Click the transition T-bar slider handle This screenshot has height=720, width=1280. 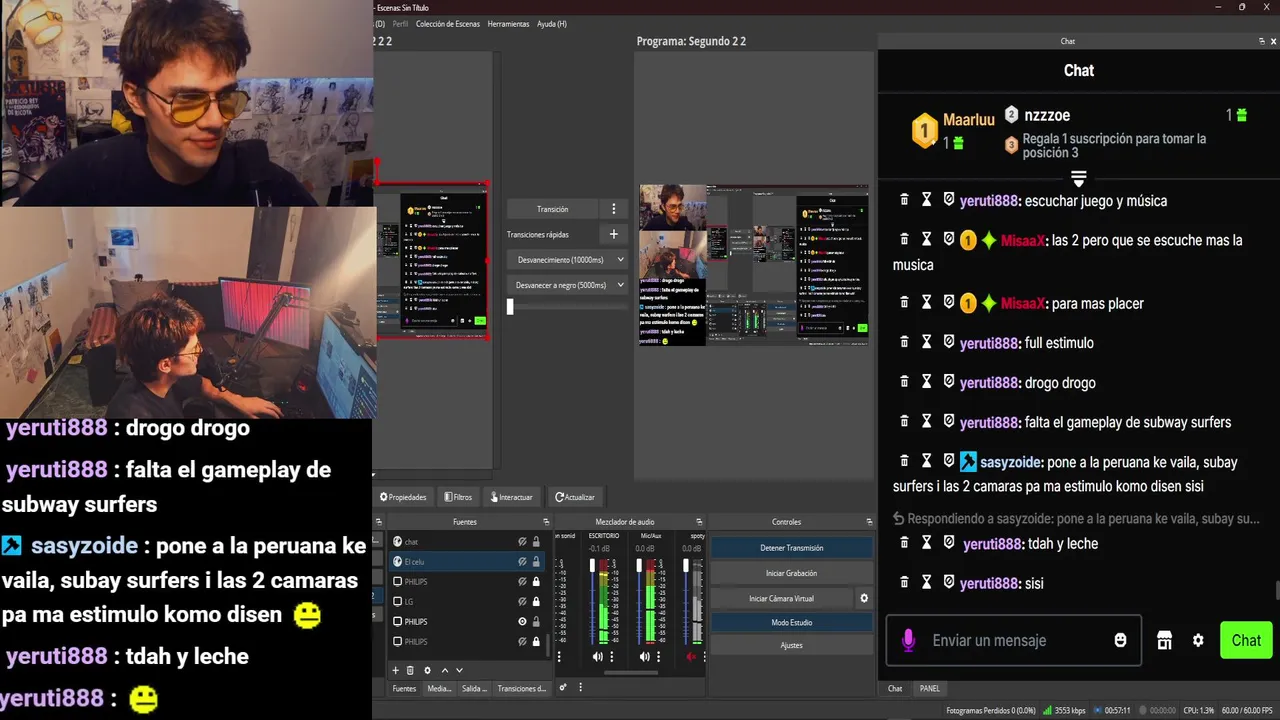tap(510, 307)
